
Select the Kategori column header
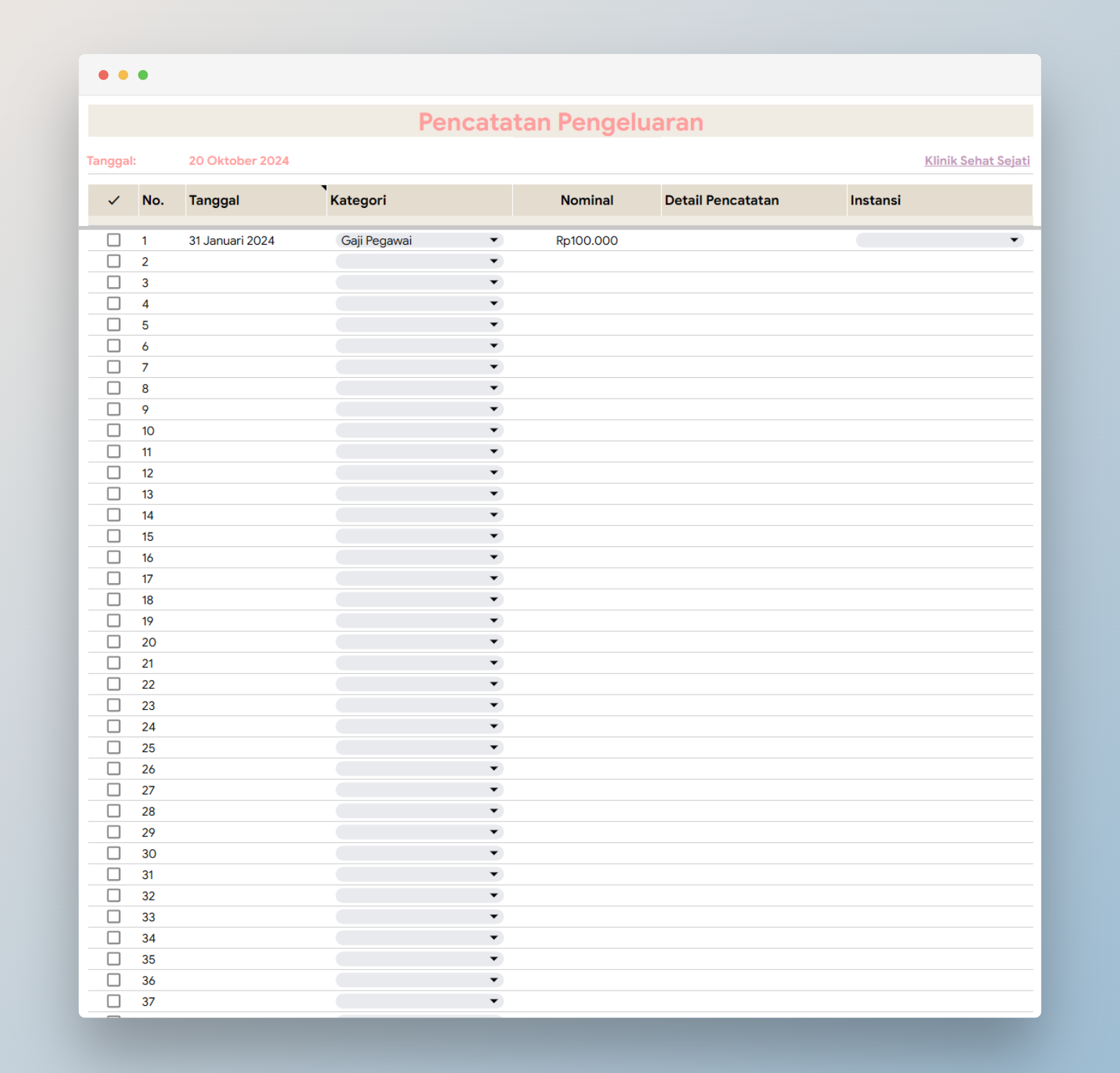[x=419, y=200]
